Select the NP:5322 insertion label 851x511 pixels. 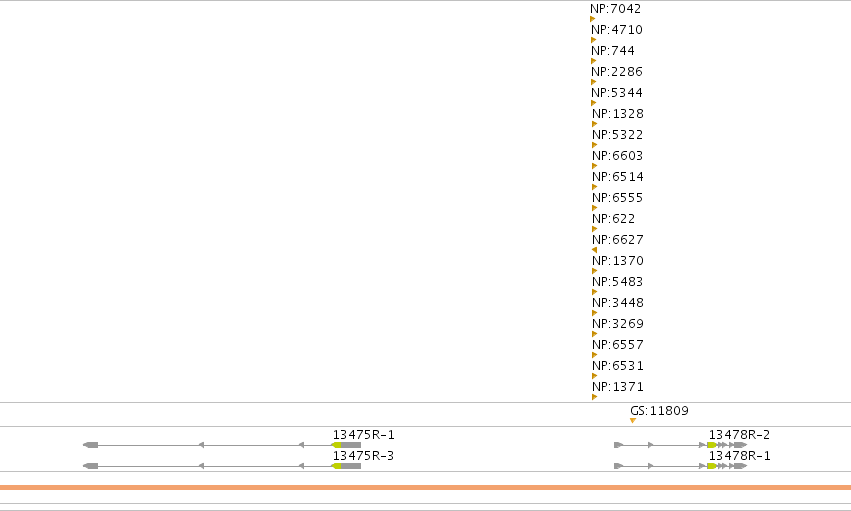618,135
